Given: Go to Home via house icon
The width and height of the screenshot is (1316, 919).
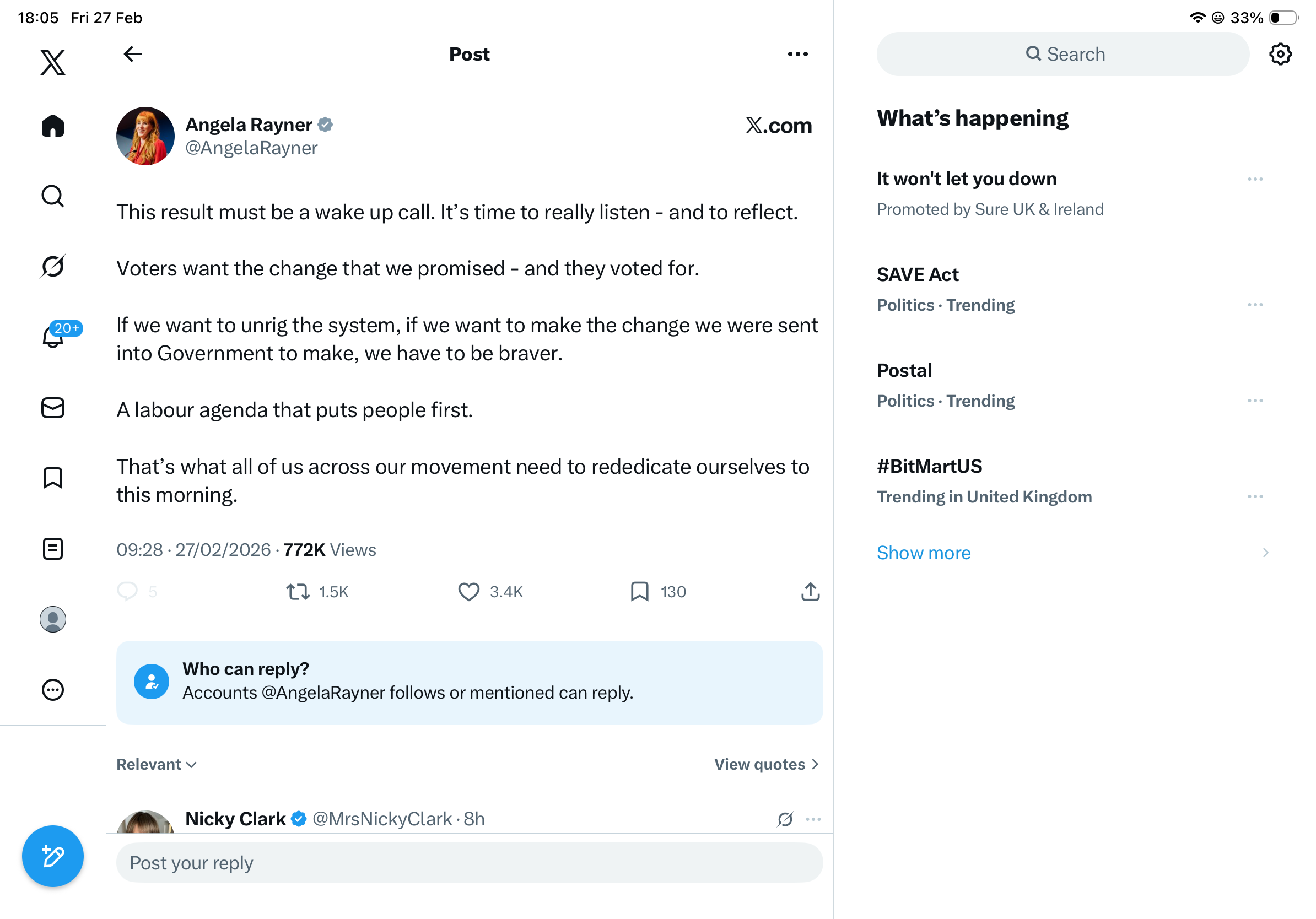Looking at the screenshot, I should click(53, 126).
